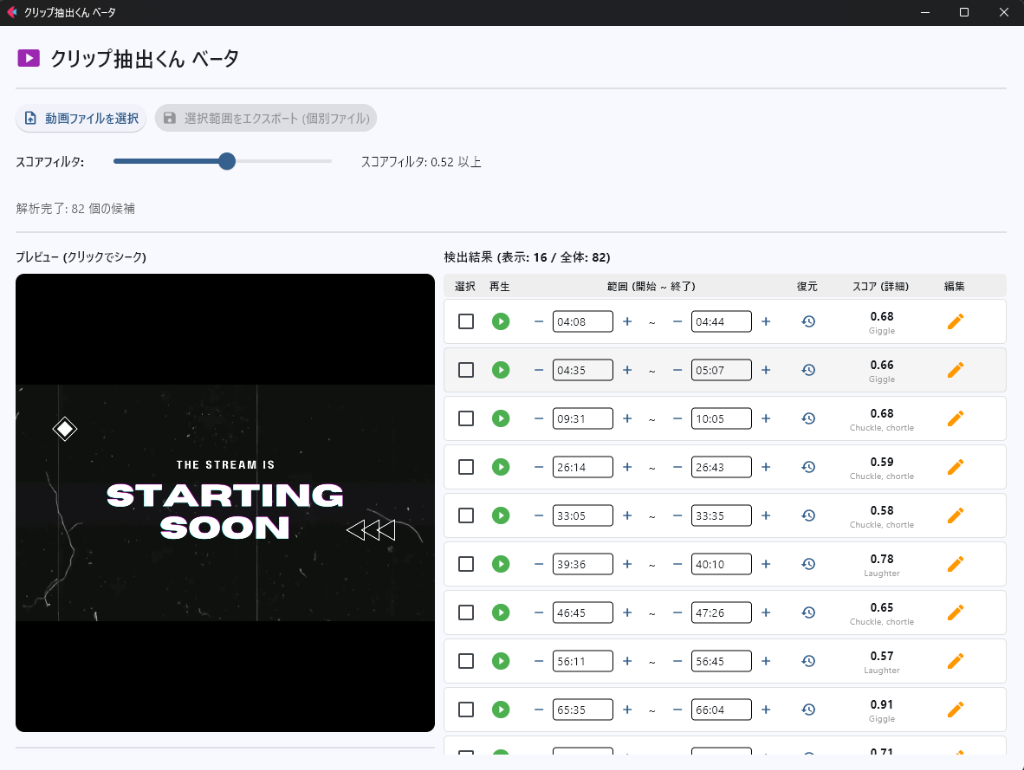Viewport: 1024px width, 770px height.
Task: Play the clip starting at 39:36
Action: 501,564
